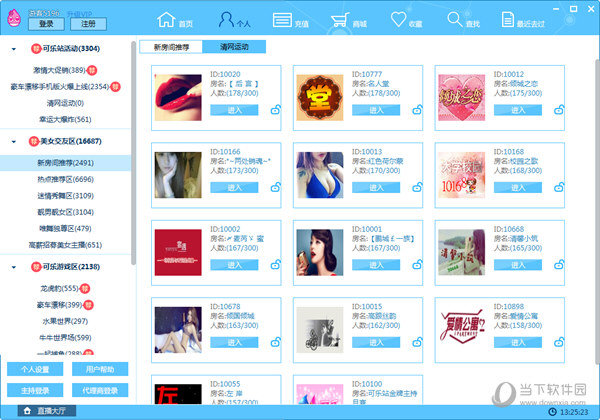Open the 商城 shopping cart icon
The width and height of the screenshot is (600, 420).
click(x=340, y=20)
